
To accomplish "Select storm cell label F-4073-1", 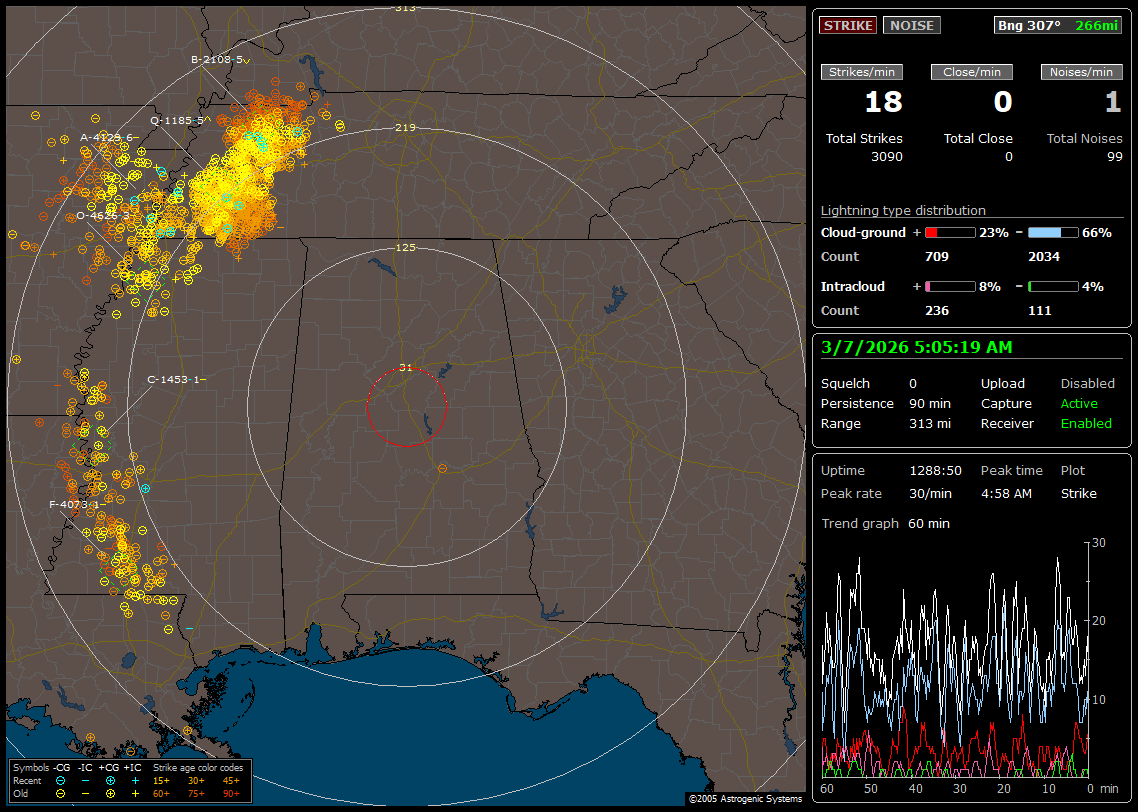I will pos(74,505).
